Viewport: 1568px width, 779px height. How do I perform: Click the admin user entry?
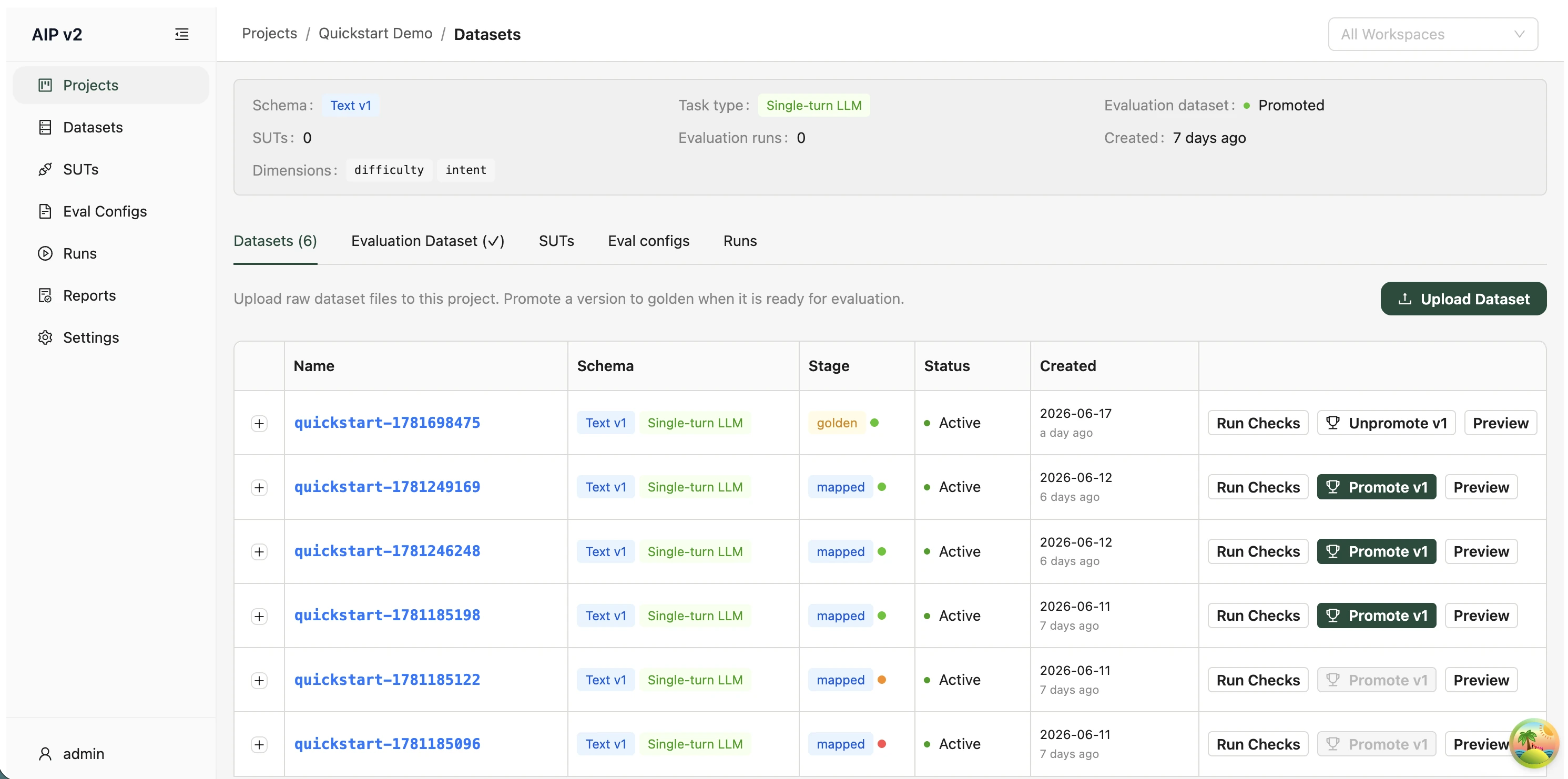pyautogui.click(x=72, y=753)
